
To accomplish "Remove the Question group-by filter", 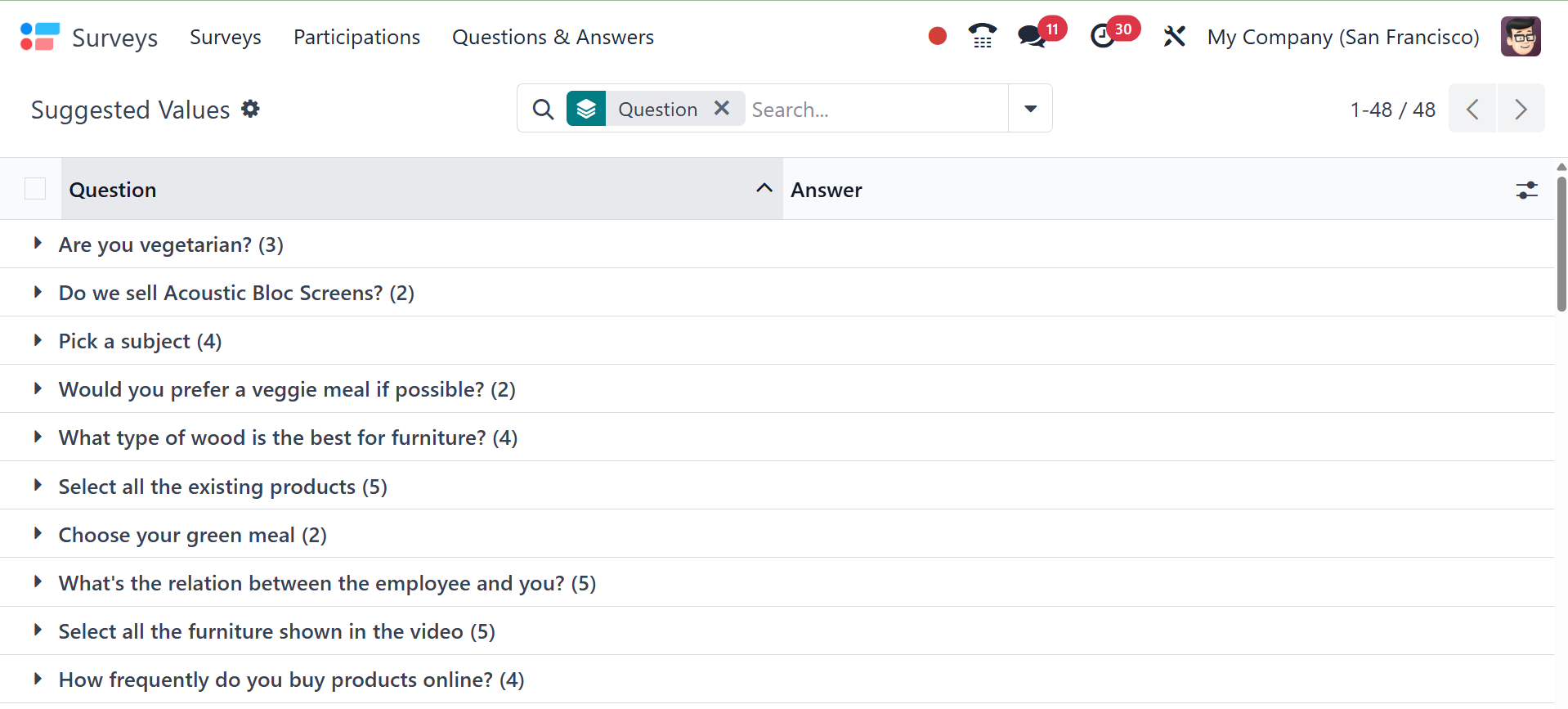I will [x=722, y=108].
